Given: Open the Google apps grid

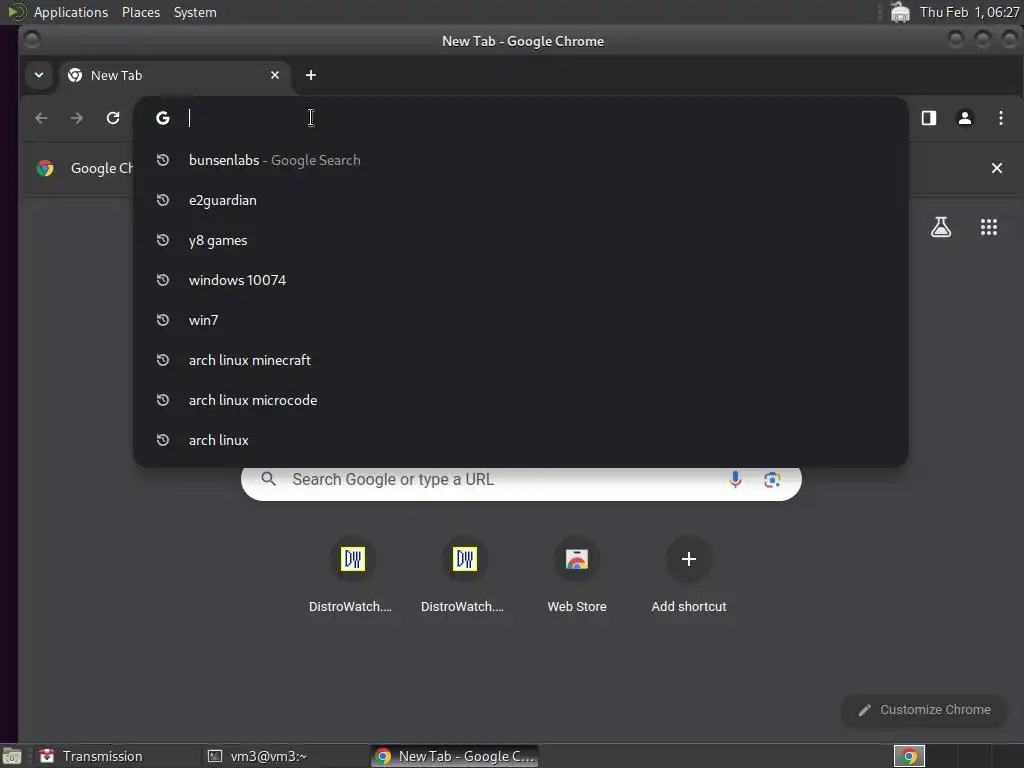Looking at the screenshot, I should (989, 227).
